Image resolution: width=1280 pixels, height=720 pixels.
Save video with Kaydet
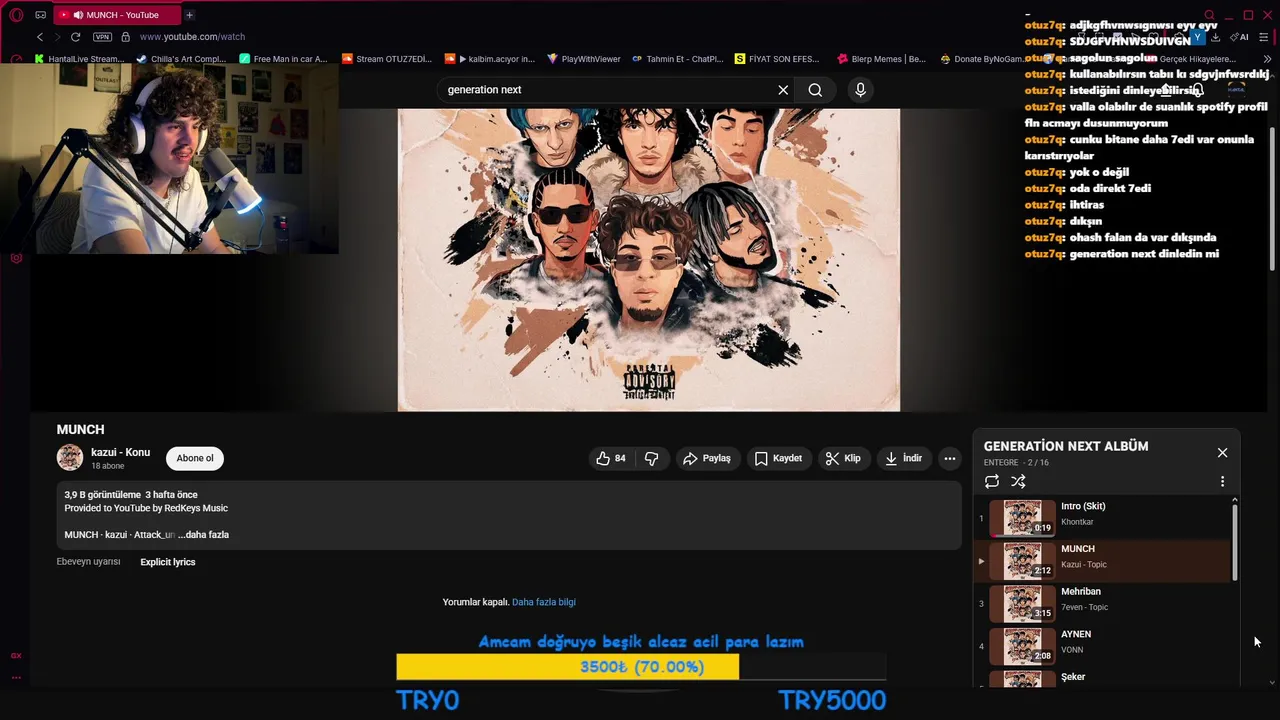click(x=778, y=458)
